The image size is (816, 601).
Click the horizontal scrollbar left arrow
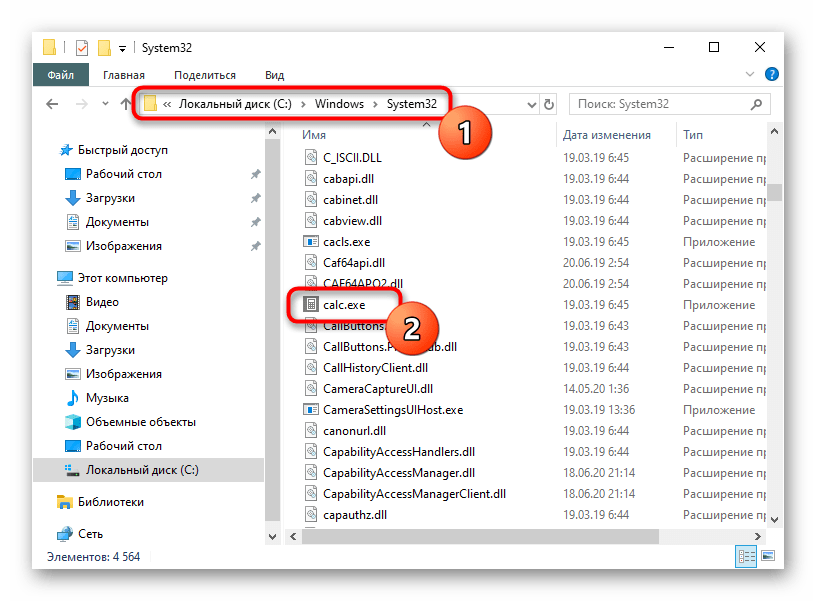click(x=293, y=536)
